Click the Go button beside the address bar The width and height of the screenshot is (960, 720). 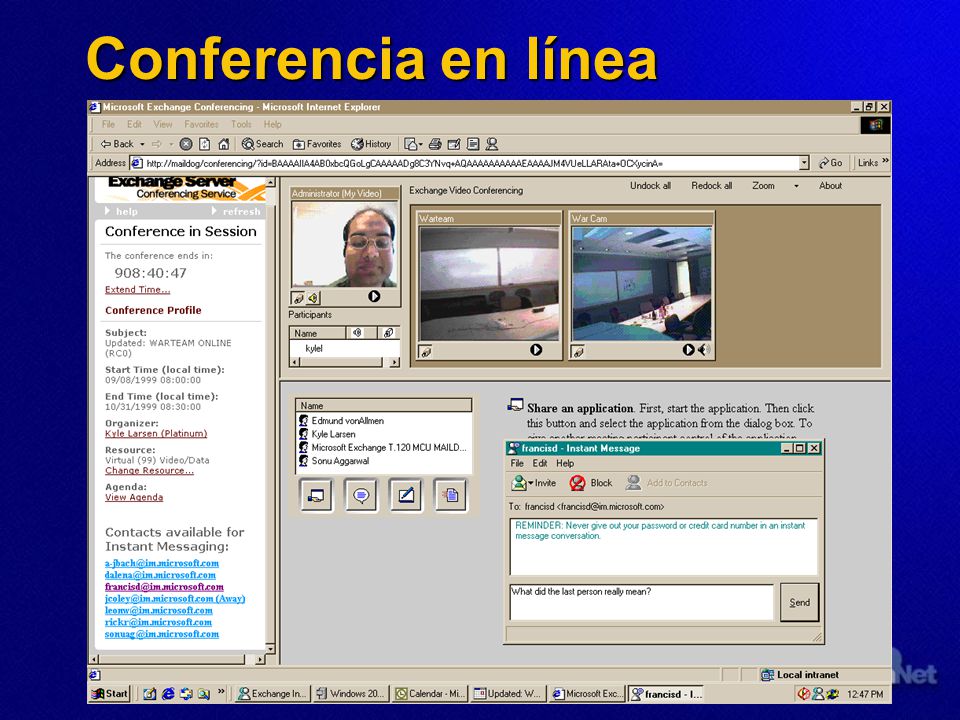(x=831, y=163)
